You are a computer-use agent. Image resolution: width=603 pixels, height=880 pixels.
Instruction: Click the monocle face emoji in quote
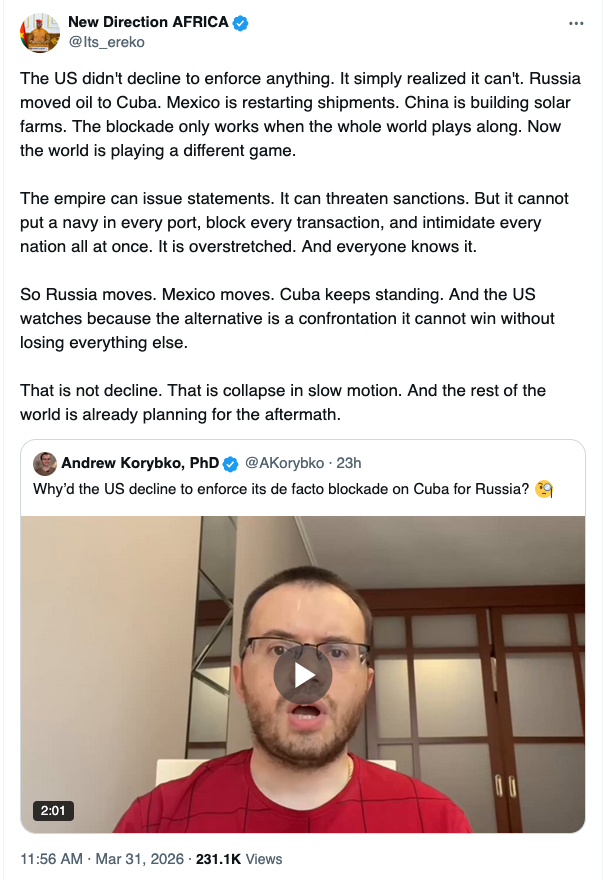(545, 490)
